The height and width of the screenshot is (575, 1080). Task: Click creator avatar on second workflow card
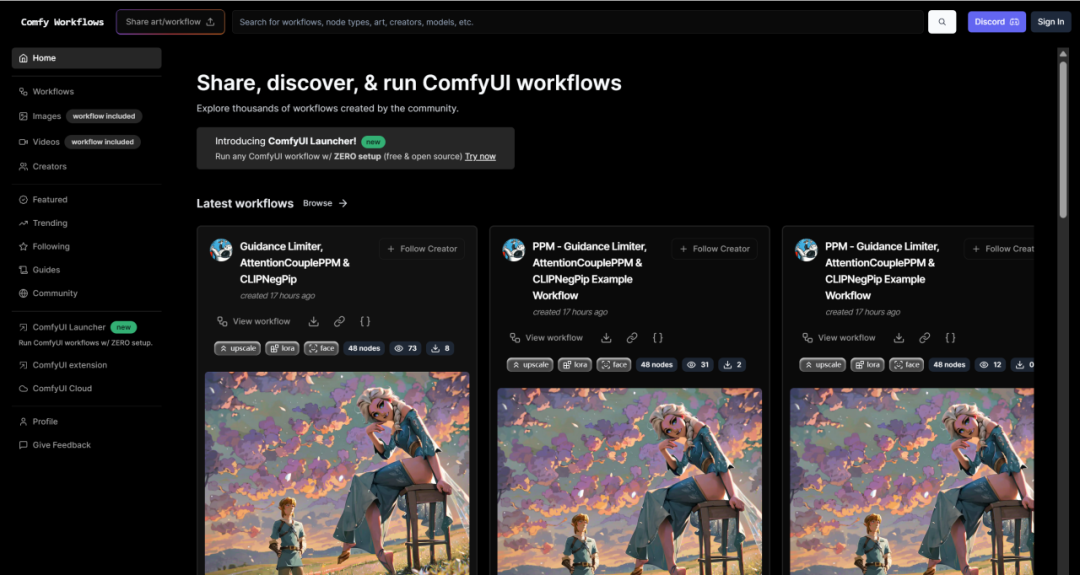pyautogui.click(x=514, y=250)
